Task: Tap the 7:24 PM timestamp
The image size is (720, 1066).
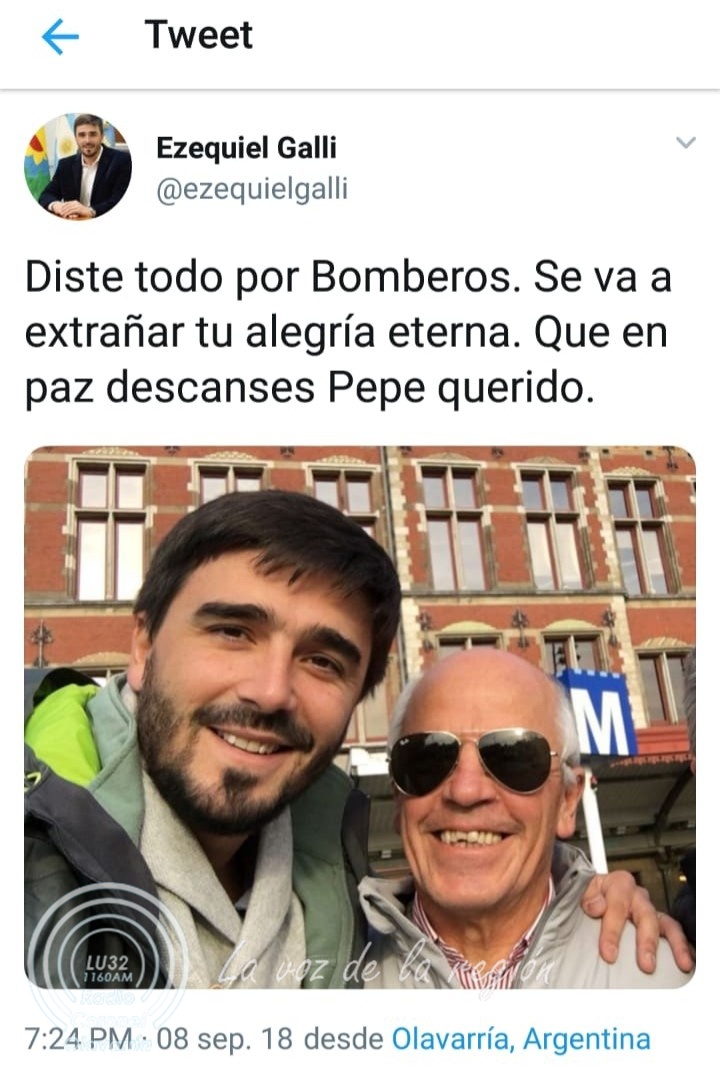Action: click(x=79, y=1039)
